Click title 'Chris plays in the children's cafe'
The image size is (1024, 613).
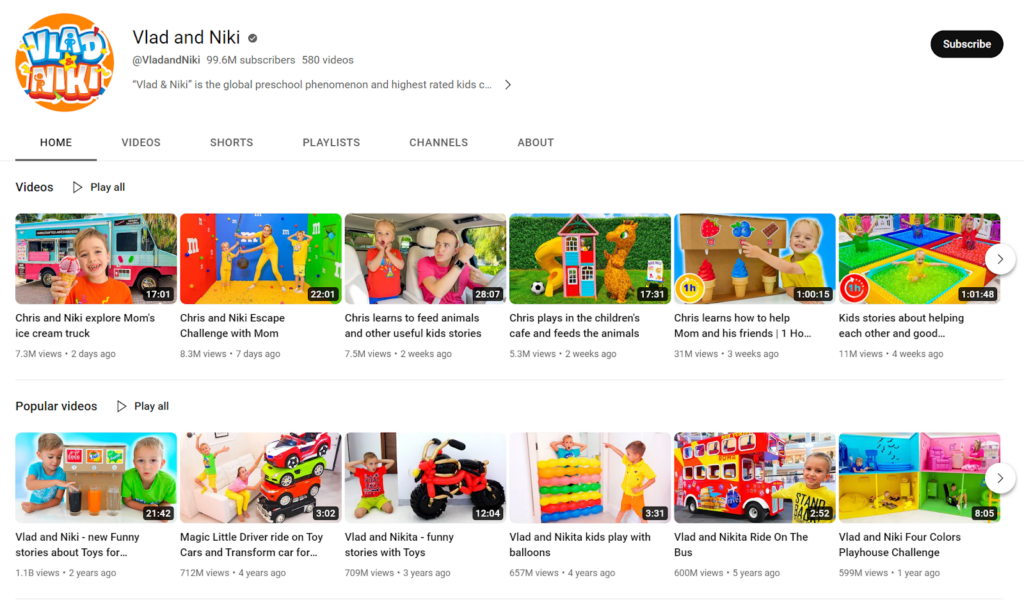575,326
